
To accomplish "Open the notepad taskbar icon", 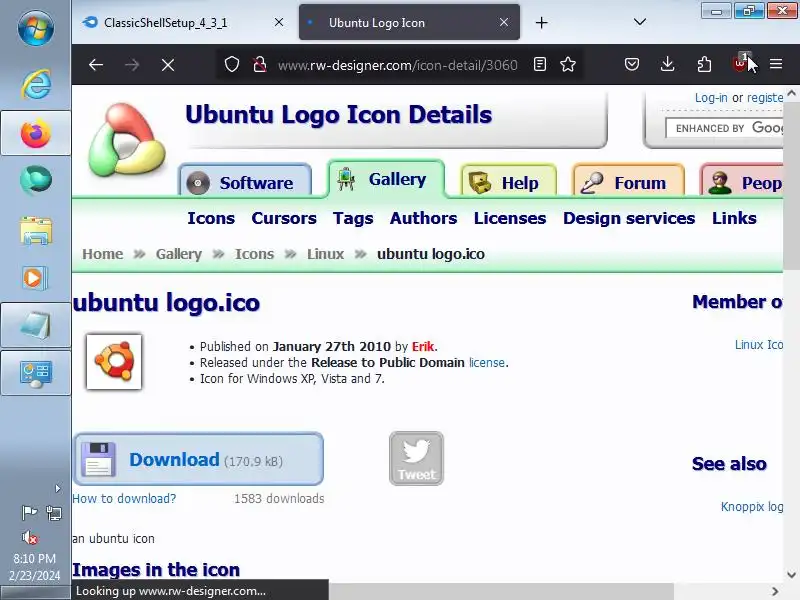I will (x=36, y=325).
